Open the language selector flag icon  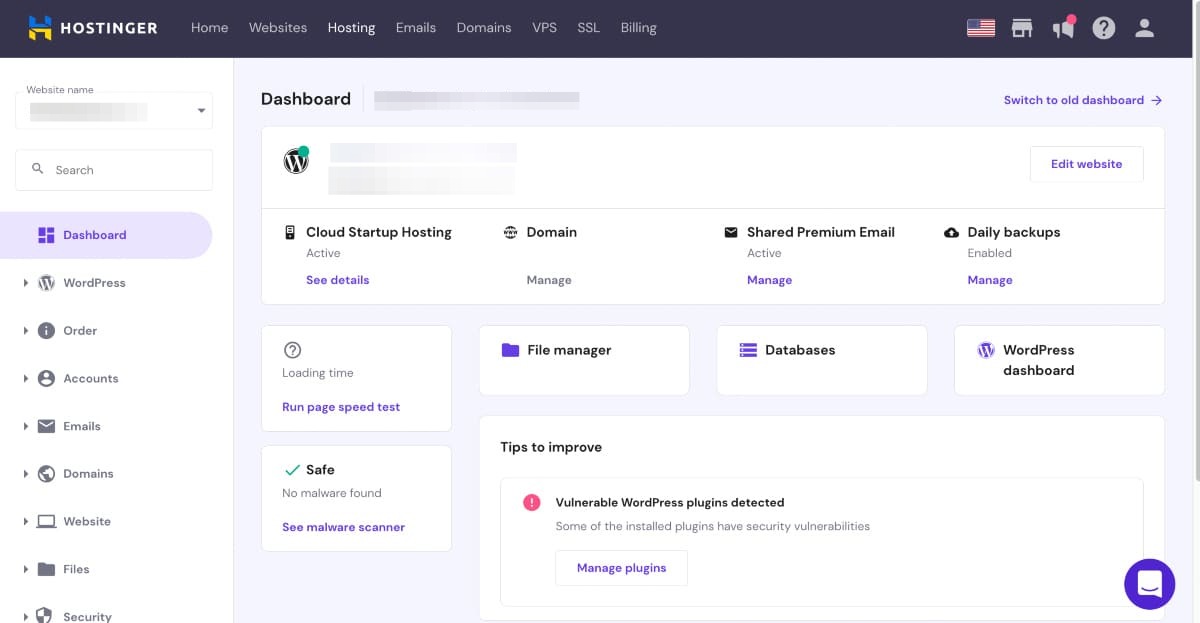tap(981, 27)
